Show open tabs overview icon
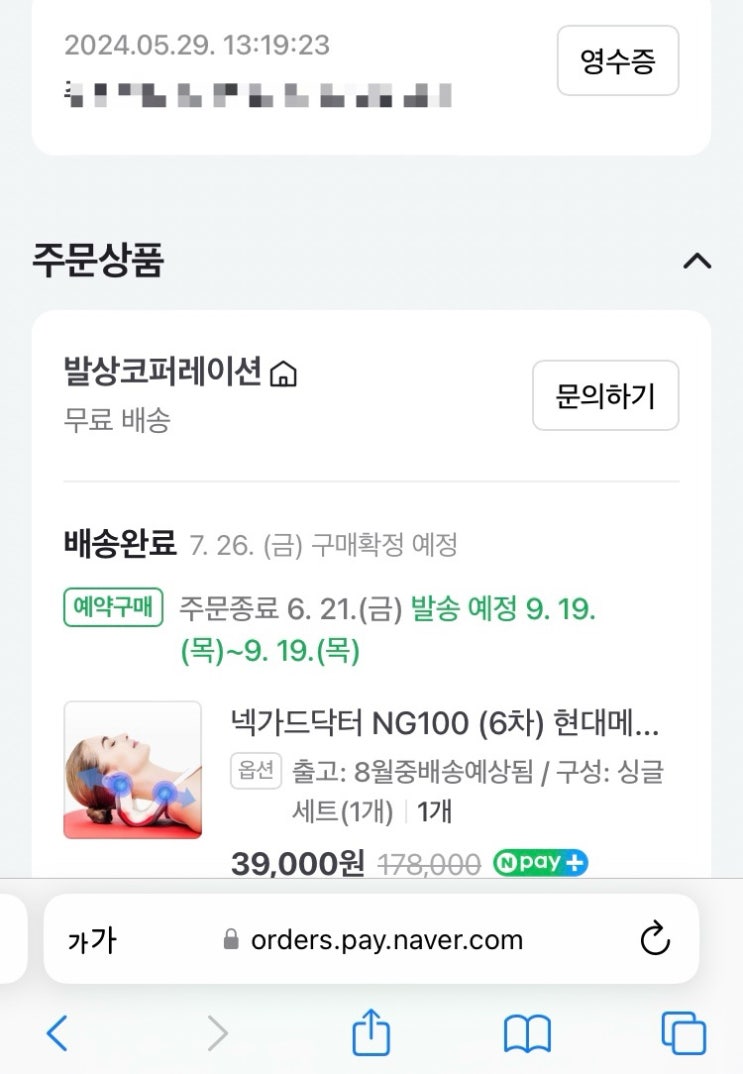This screenshot has width=743, height=1074. pos(683,1033)
